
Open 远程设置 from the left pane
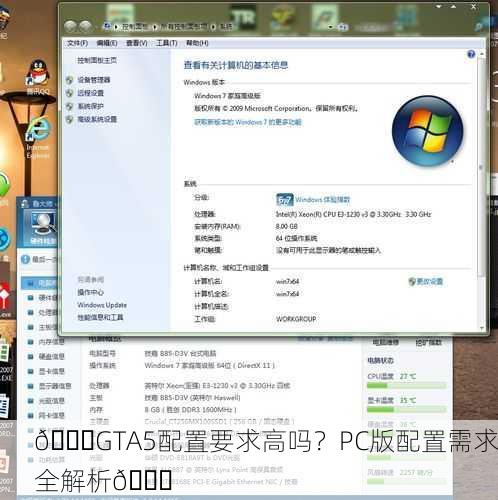(90, 93)
